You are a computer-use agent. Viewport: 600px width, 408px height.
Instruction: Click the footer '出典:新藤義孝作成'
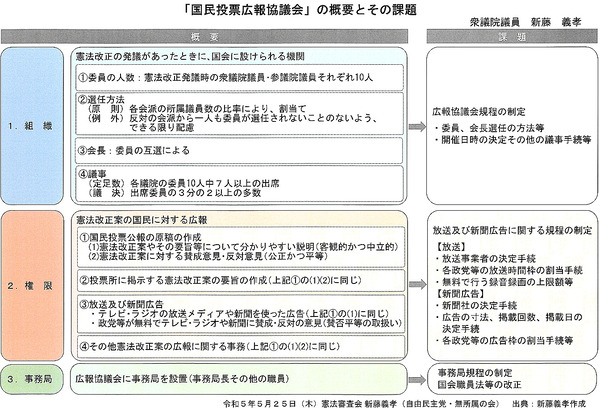coord(548,403)
